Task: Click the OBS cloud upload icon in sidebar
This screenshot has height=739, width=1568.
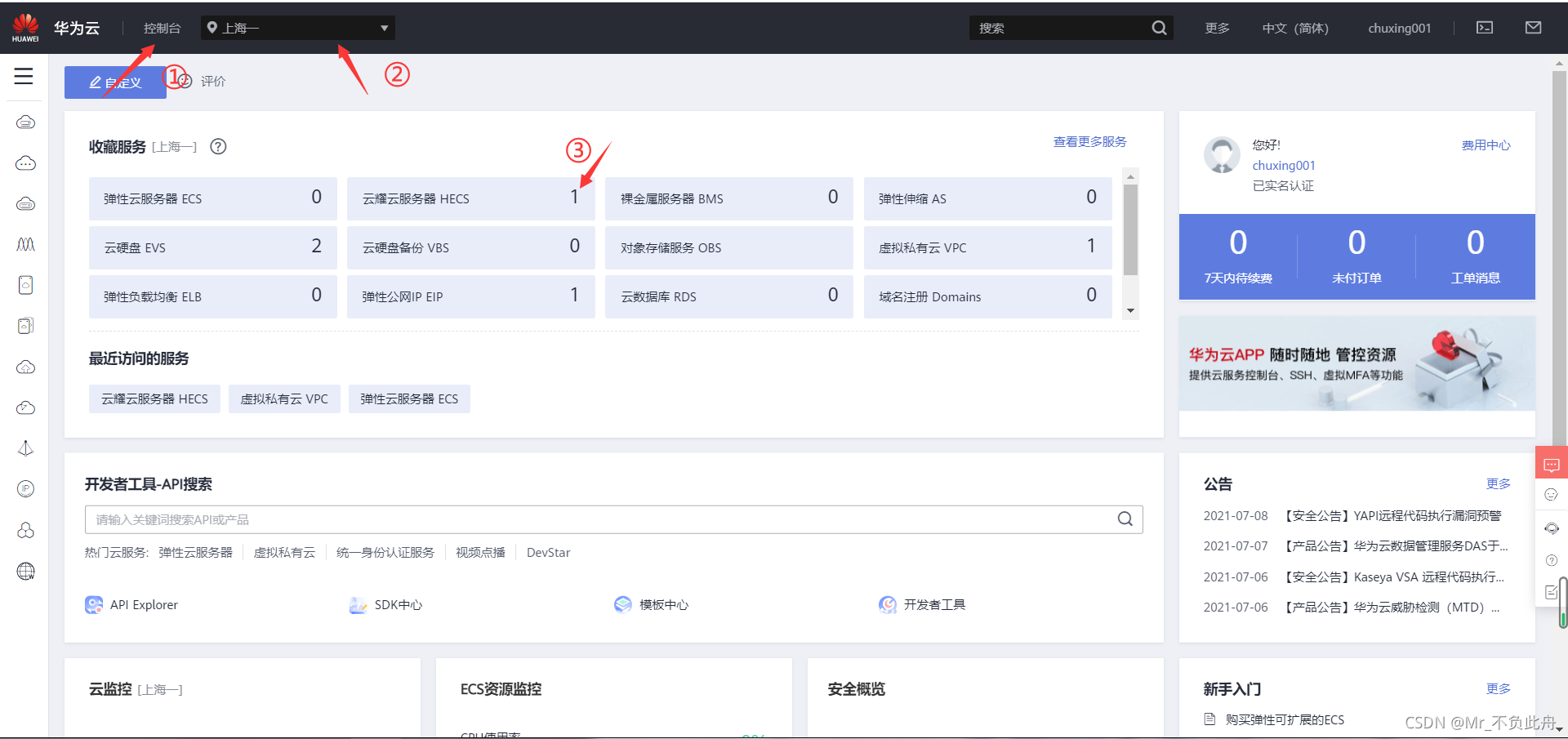Action: (x=26, y=367)
